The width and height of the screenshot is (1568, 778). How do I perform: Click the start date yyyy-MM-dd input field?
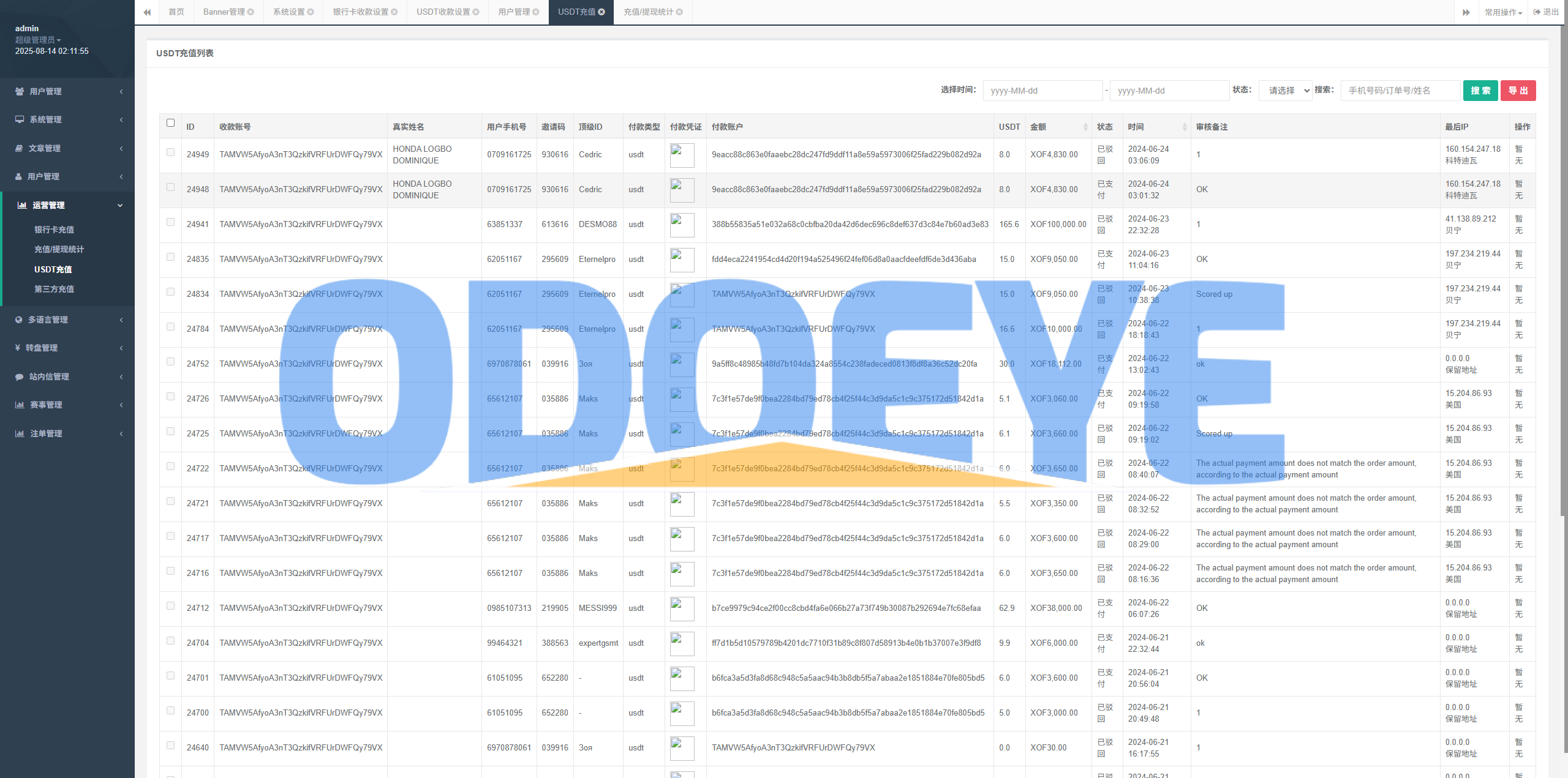point(1042,91)
